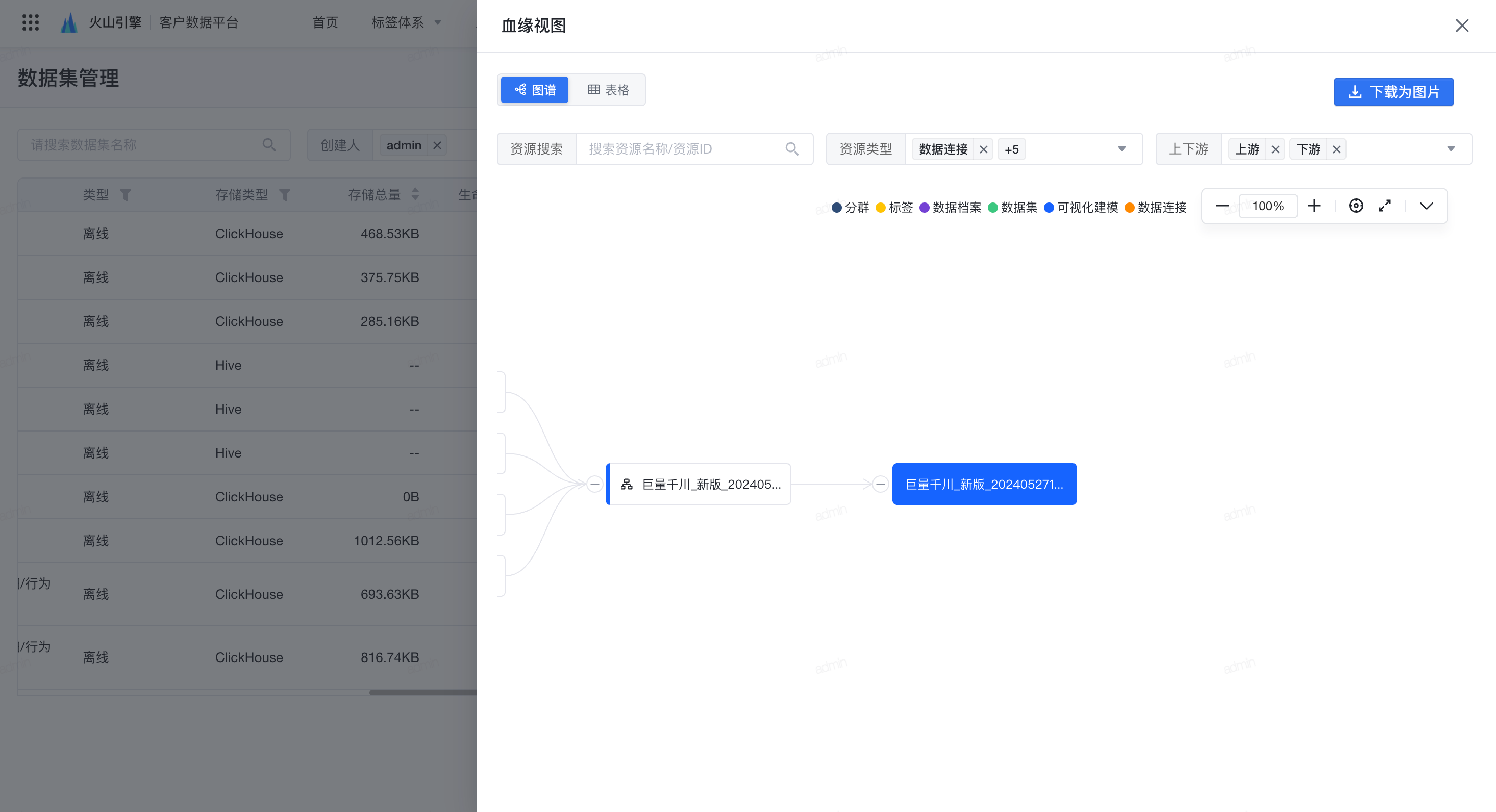Click 客户数据平台 platform title
This screenshot has height=812, width=1496.
[198, 22]
